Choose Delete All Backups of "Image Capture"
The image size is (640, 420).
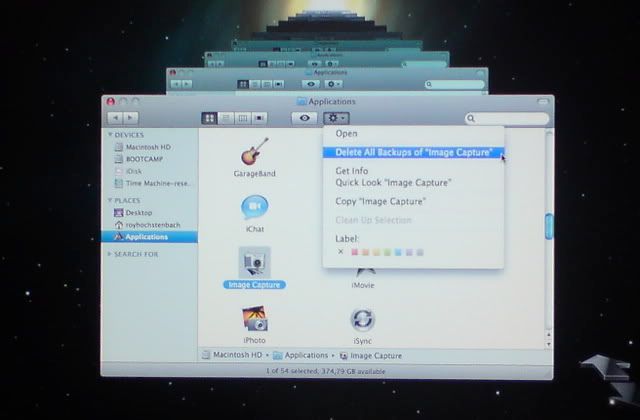(414, 153)
